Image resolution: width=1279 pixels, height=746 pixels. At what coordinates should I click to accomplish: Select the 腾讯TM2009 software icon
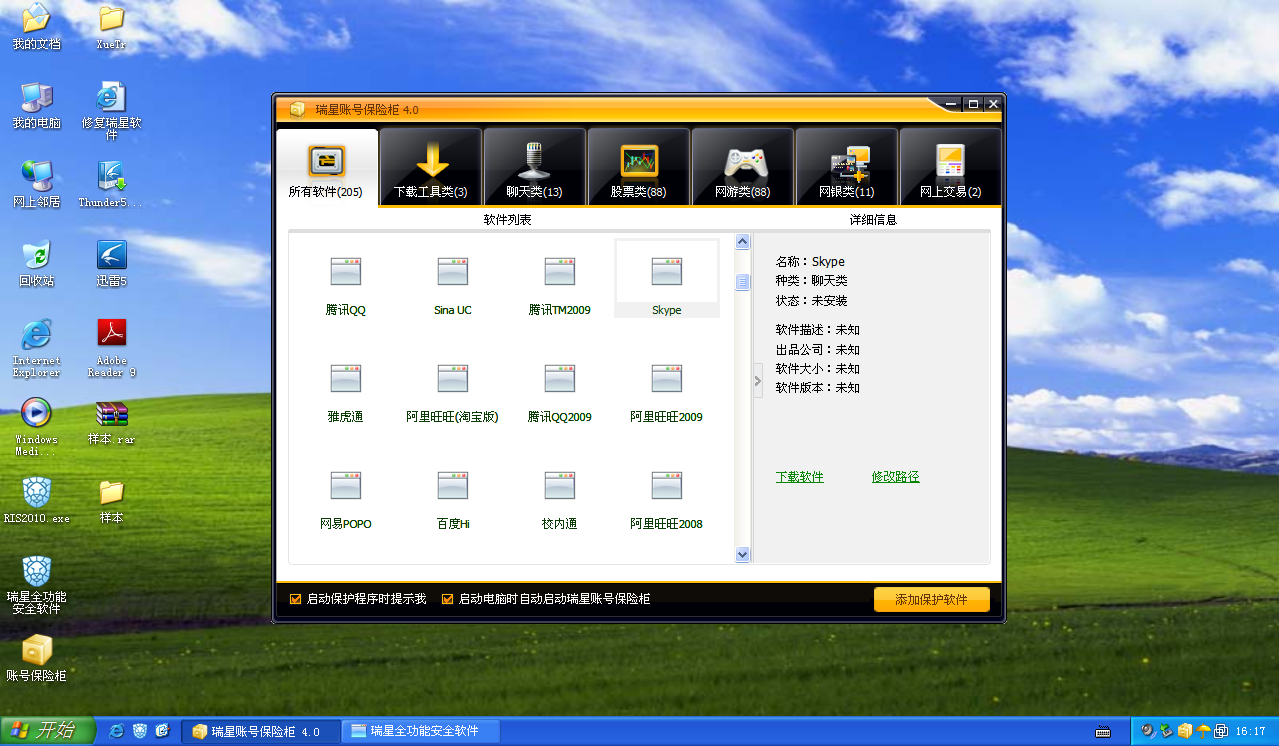[559, 271]
